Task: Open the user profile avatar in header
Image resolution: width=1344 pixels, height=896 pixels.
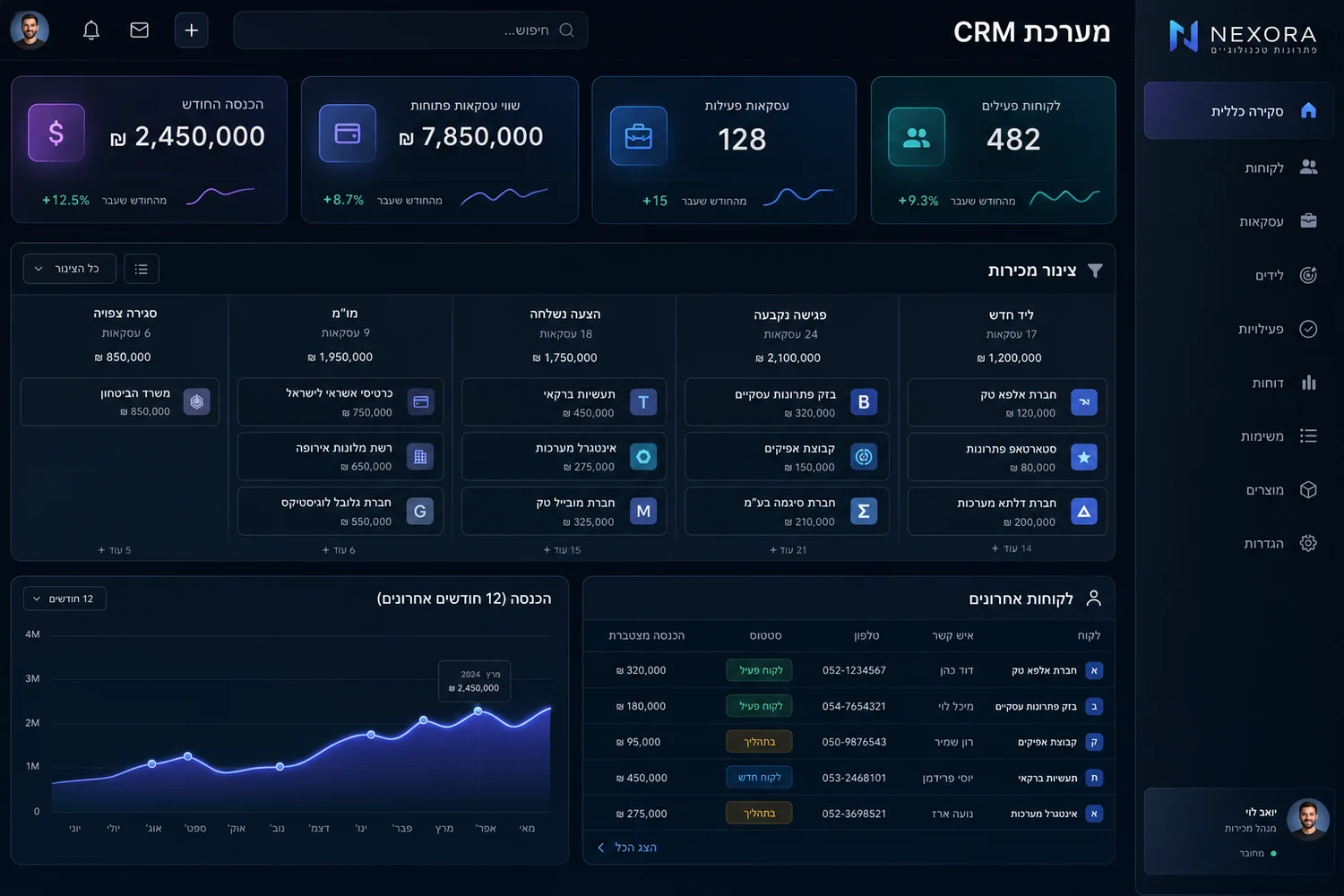Action: 30,30
